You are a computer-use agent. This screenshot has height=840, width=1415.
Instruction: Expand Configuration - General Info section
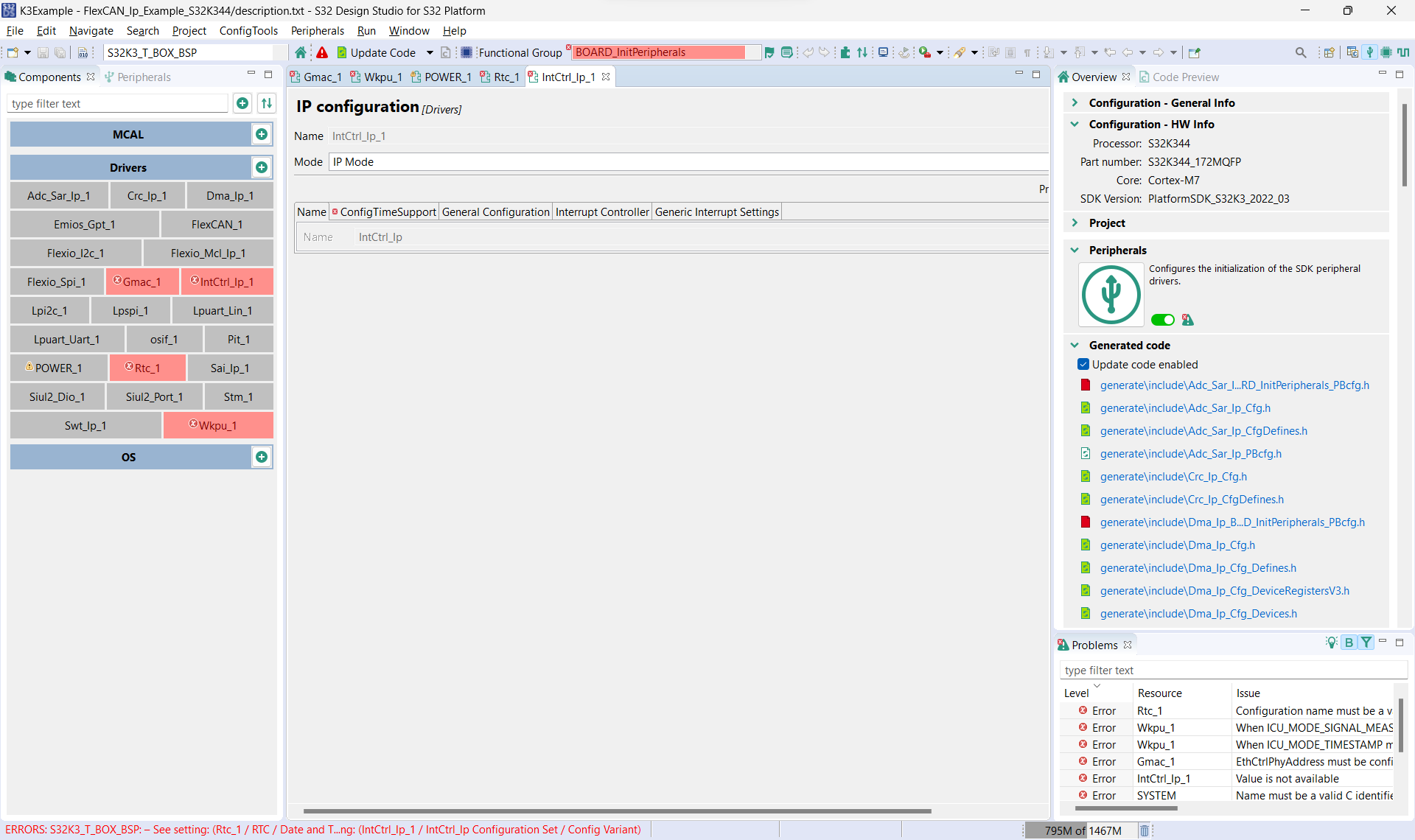tap(1075, 102)
